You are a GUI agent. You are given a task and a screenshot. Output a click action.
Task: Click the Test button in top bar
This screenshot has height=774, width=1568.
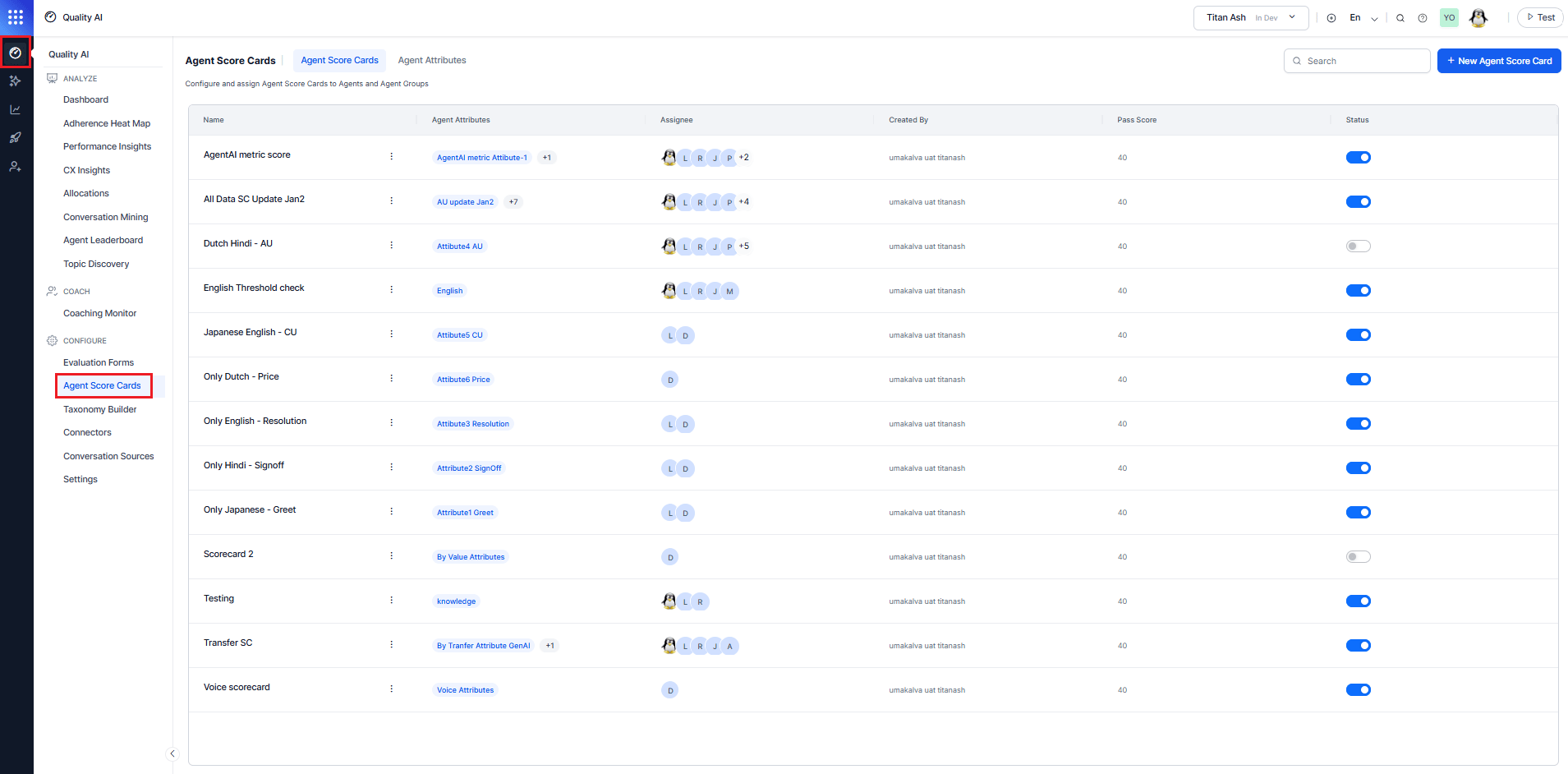(1541, 17)
